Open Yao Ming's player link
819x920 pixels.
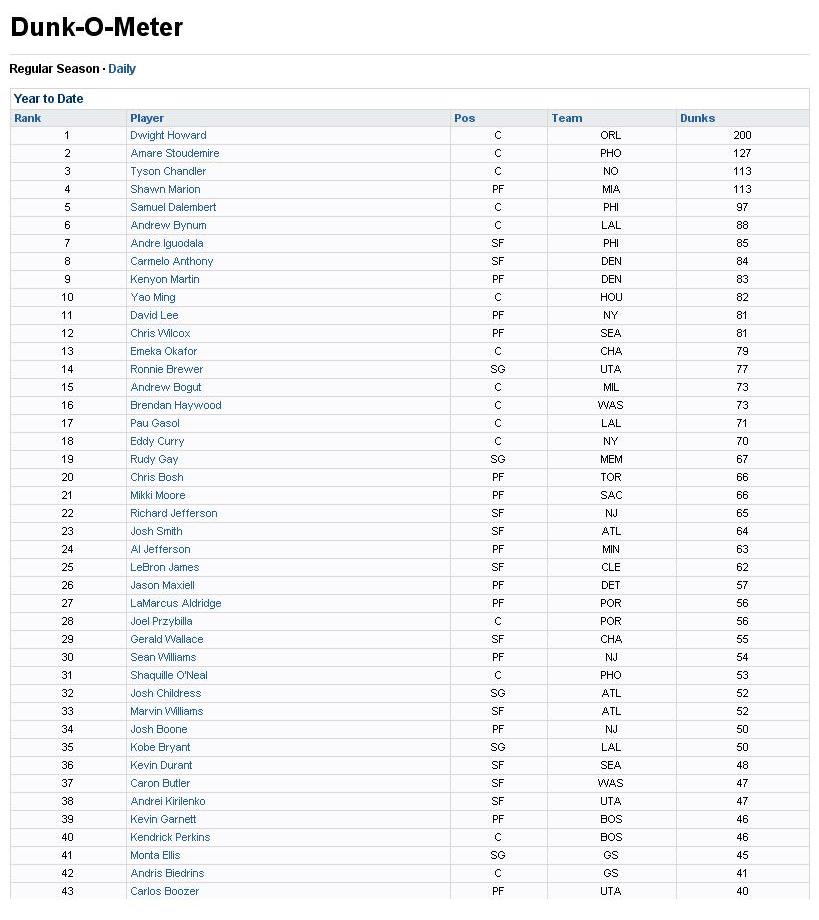coord(153,297)
